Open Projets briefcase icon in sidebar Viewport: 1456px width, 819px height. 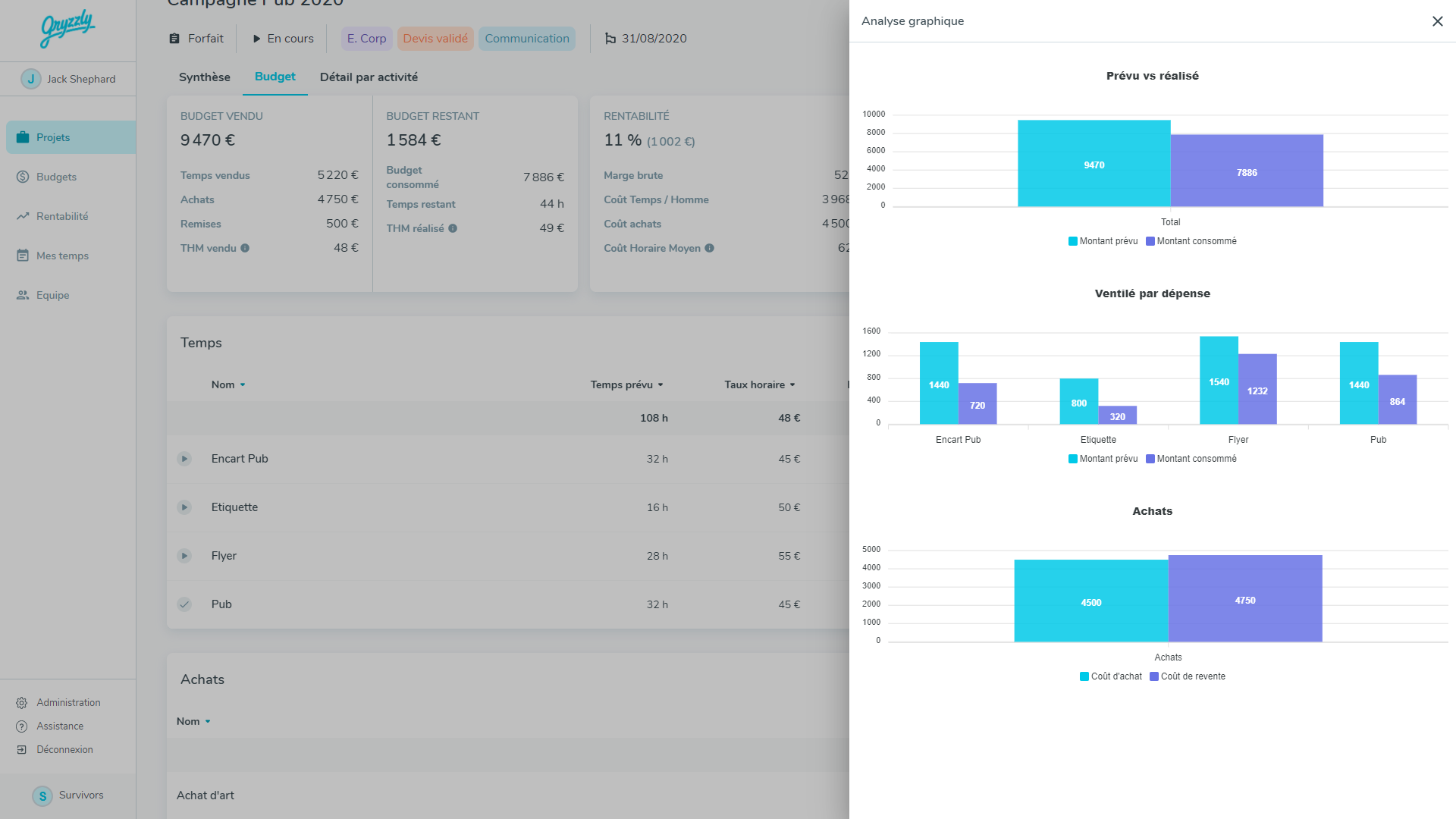tap(23, 137)
